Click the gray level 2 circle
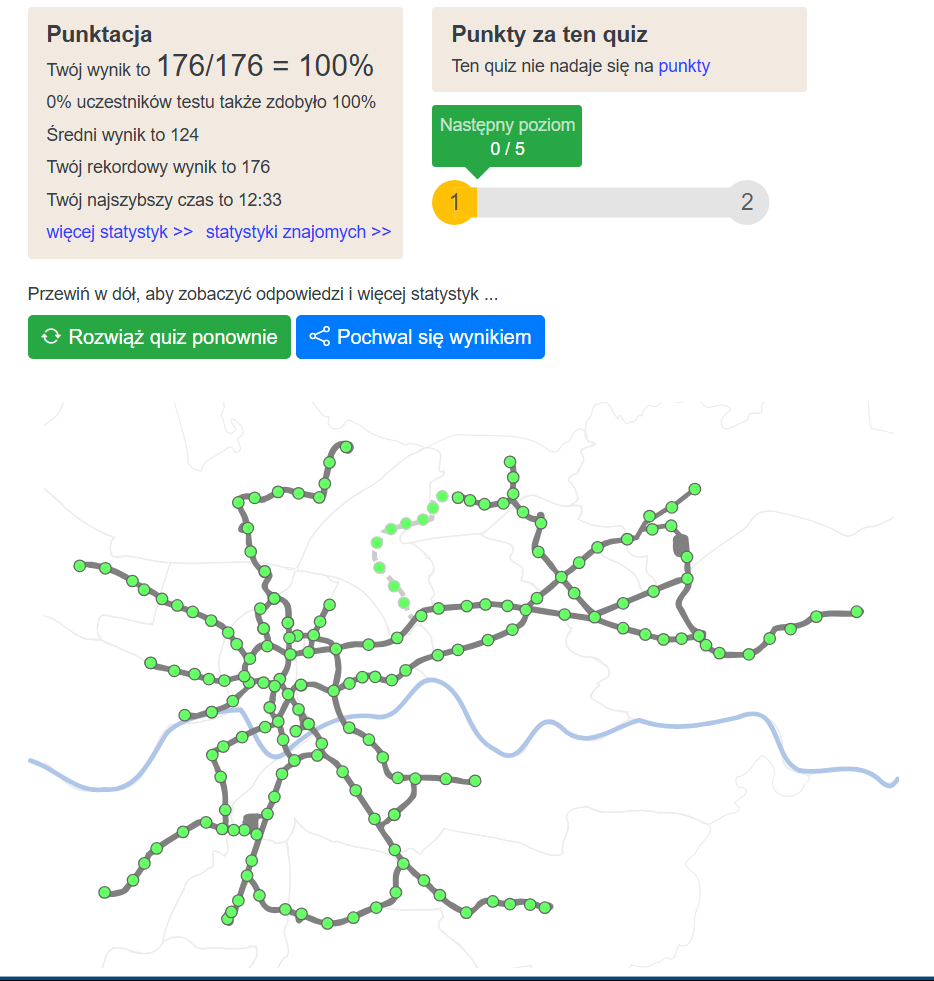The width and height of the screenshot is (934, 981). coord(747,203)
